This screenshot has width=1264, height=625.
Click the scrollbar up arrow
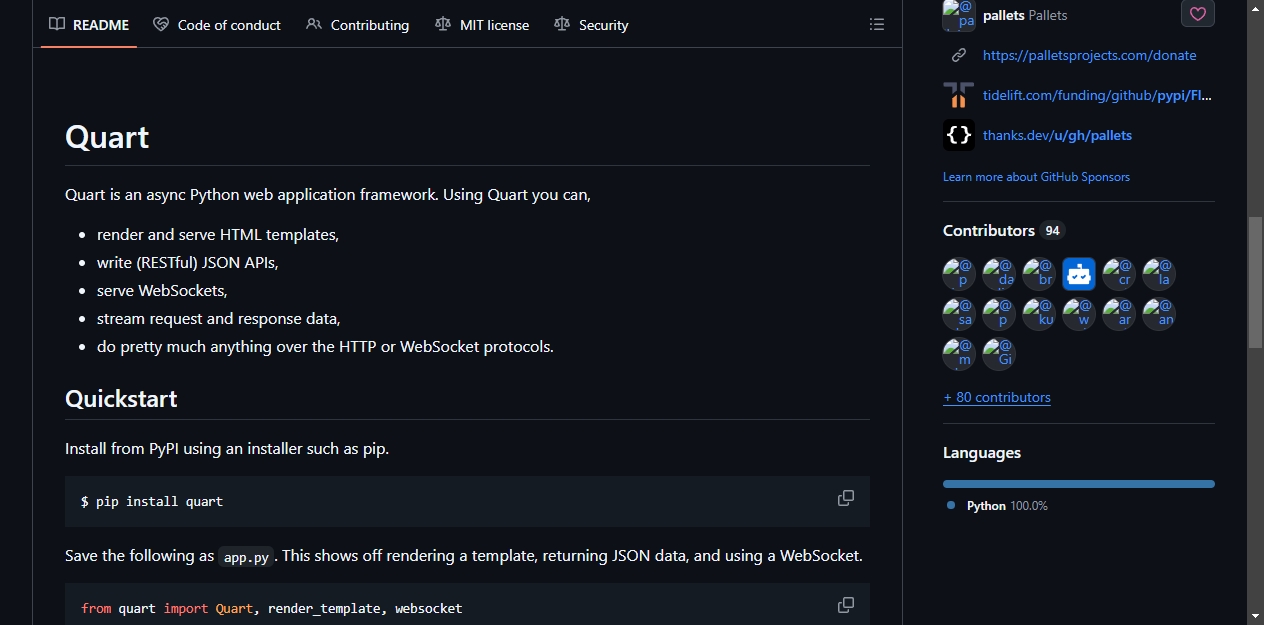point(1255,8)
